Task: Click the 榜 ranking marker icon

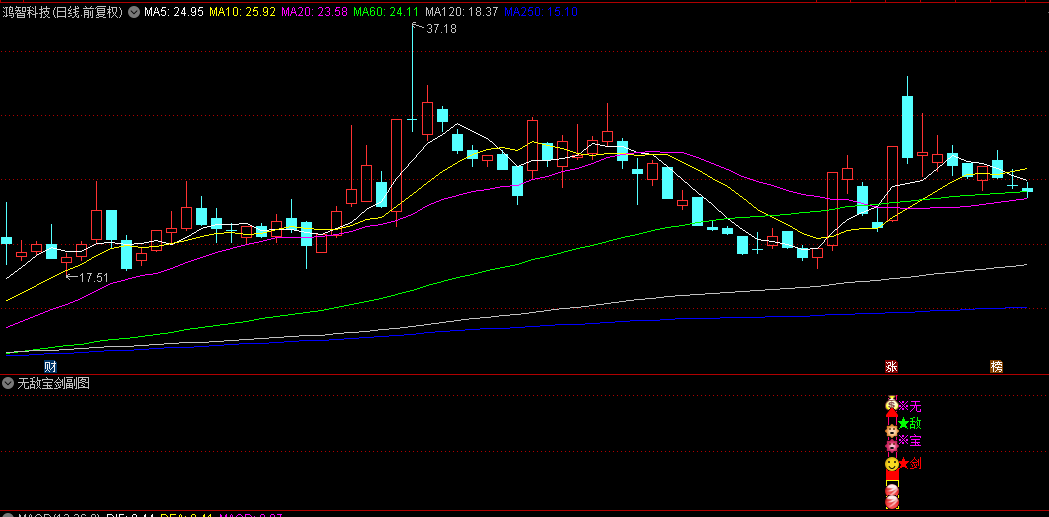Action: coord(997,367)
